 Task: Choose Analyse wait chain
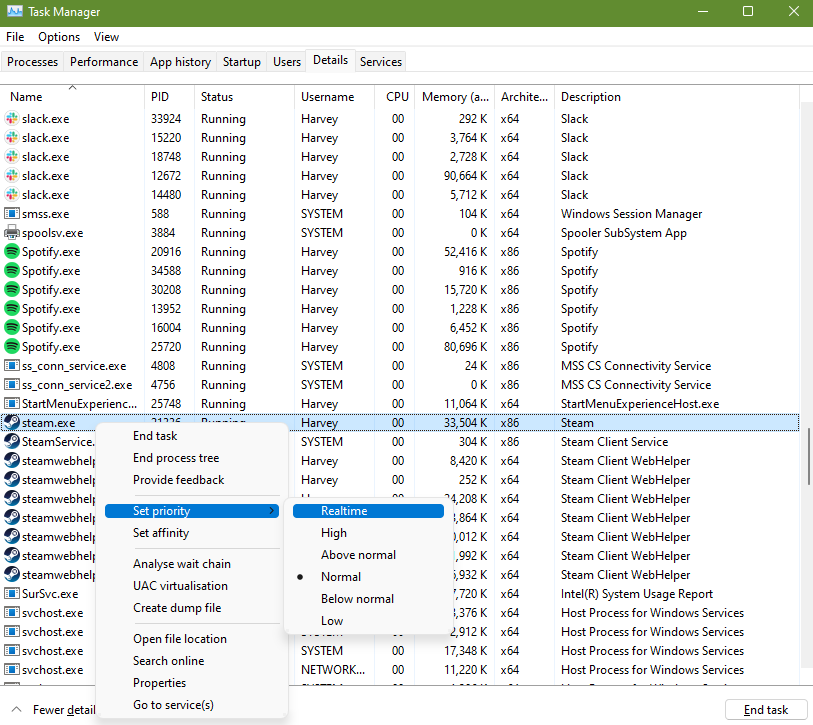(192, 564)
